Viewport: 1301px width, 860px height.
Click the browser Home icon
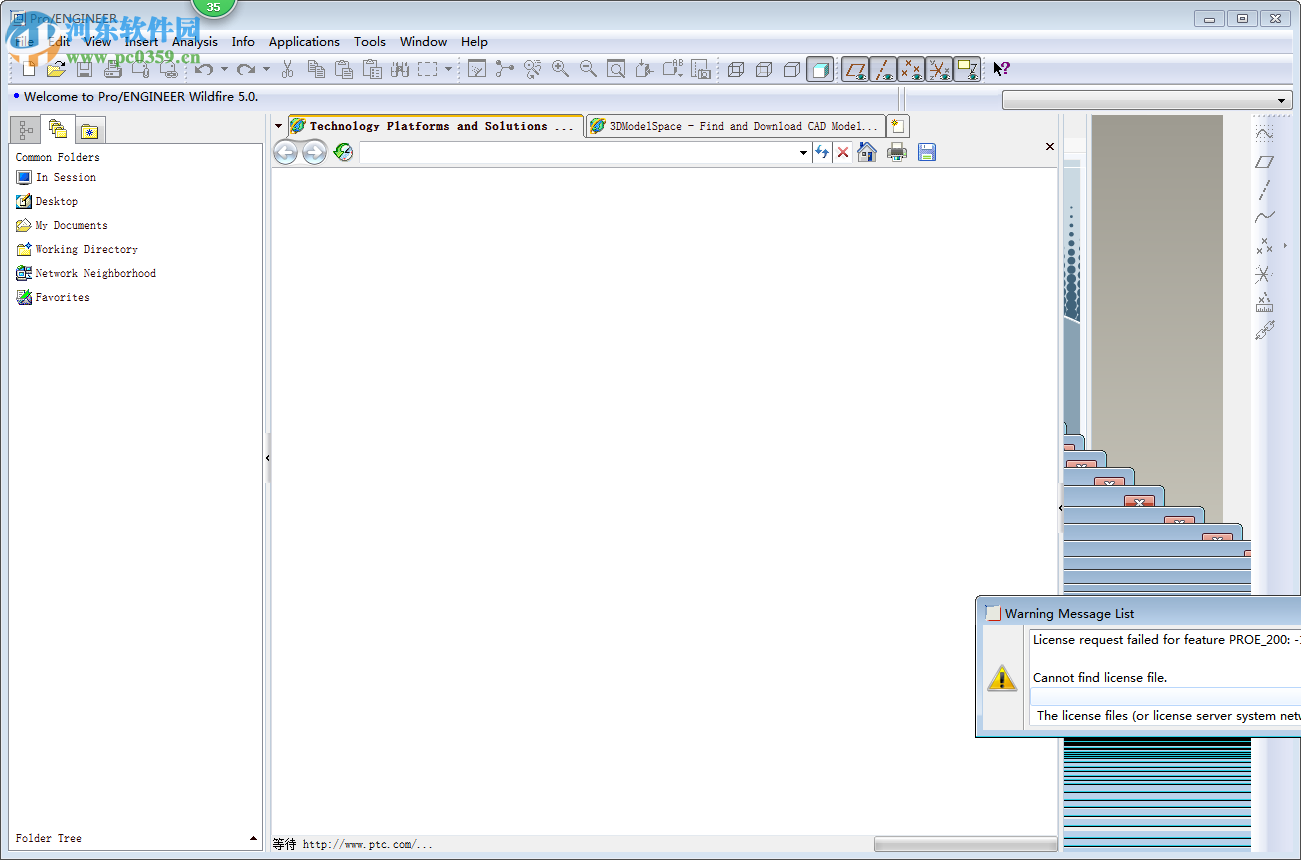pos(867,152)
